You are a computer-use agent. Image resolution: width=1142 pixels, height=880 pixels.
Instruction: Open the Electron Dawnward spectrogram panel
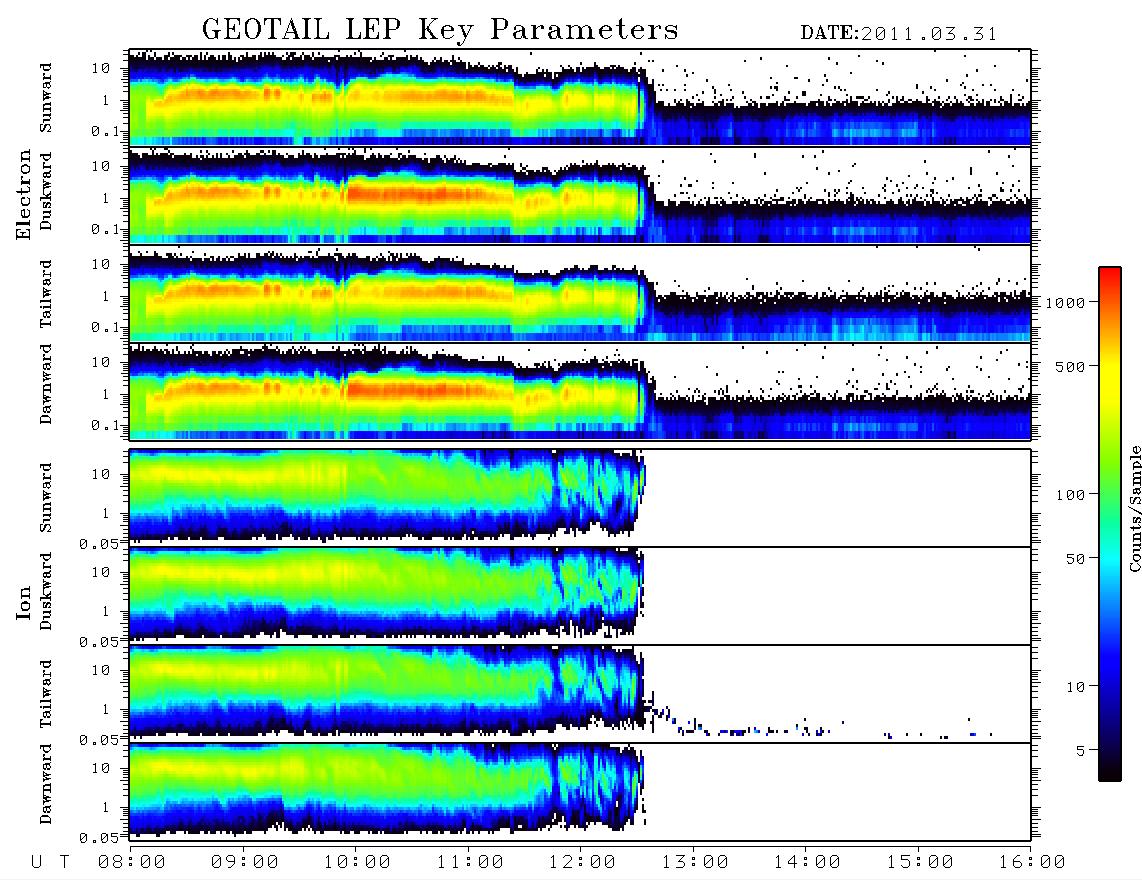pyautogui.click(x=580, y=391)
